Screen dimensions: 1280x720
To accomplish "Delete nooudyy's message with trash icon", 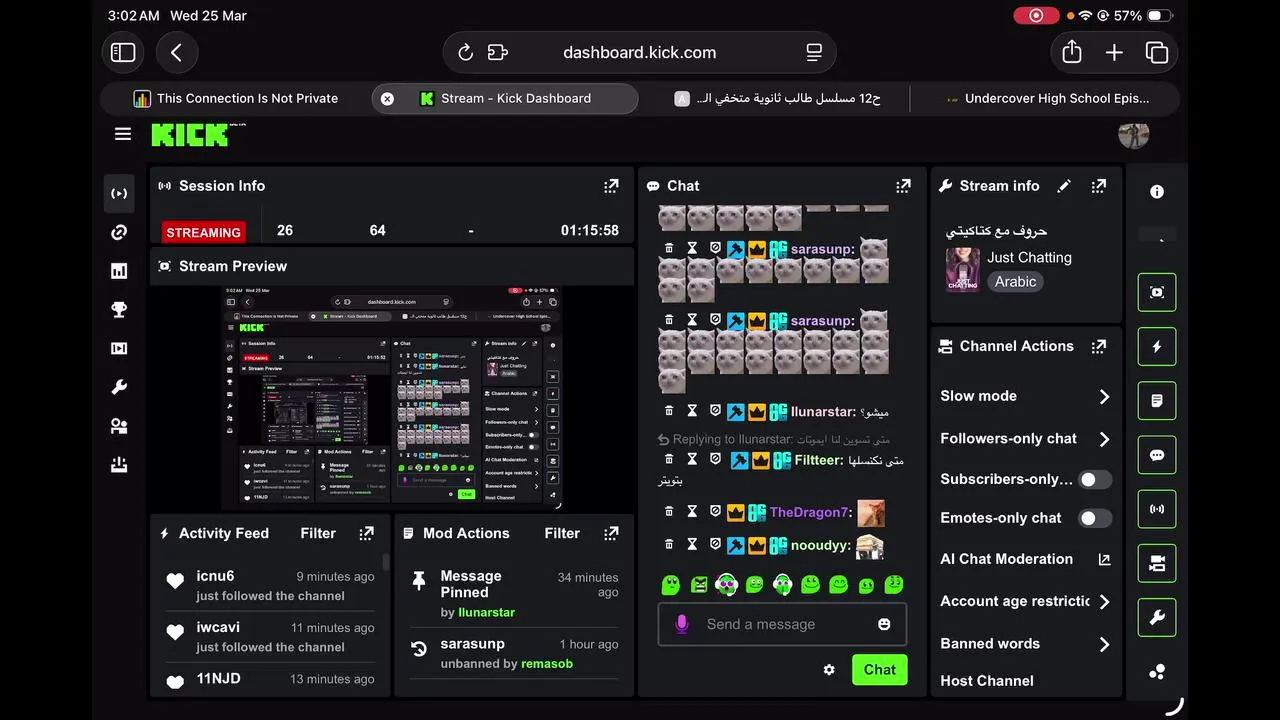I will click(x=669, y=545).
